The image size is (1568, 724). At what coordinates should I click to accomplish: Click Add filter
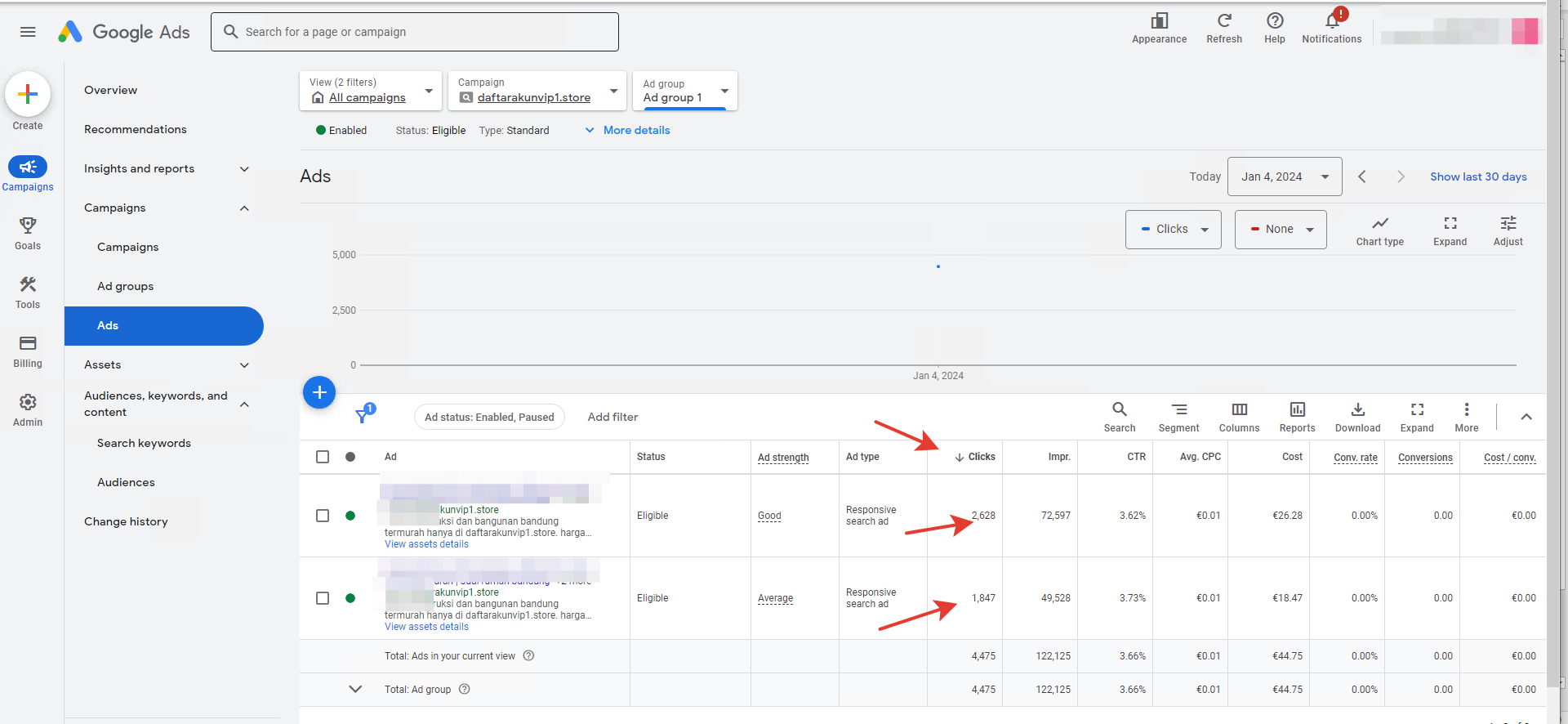[612, 417]
